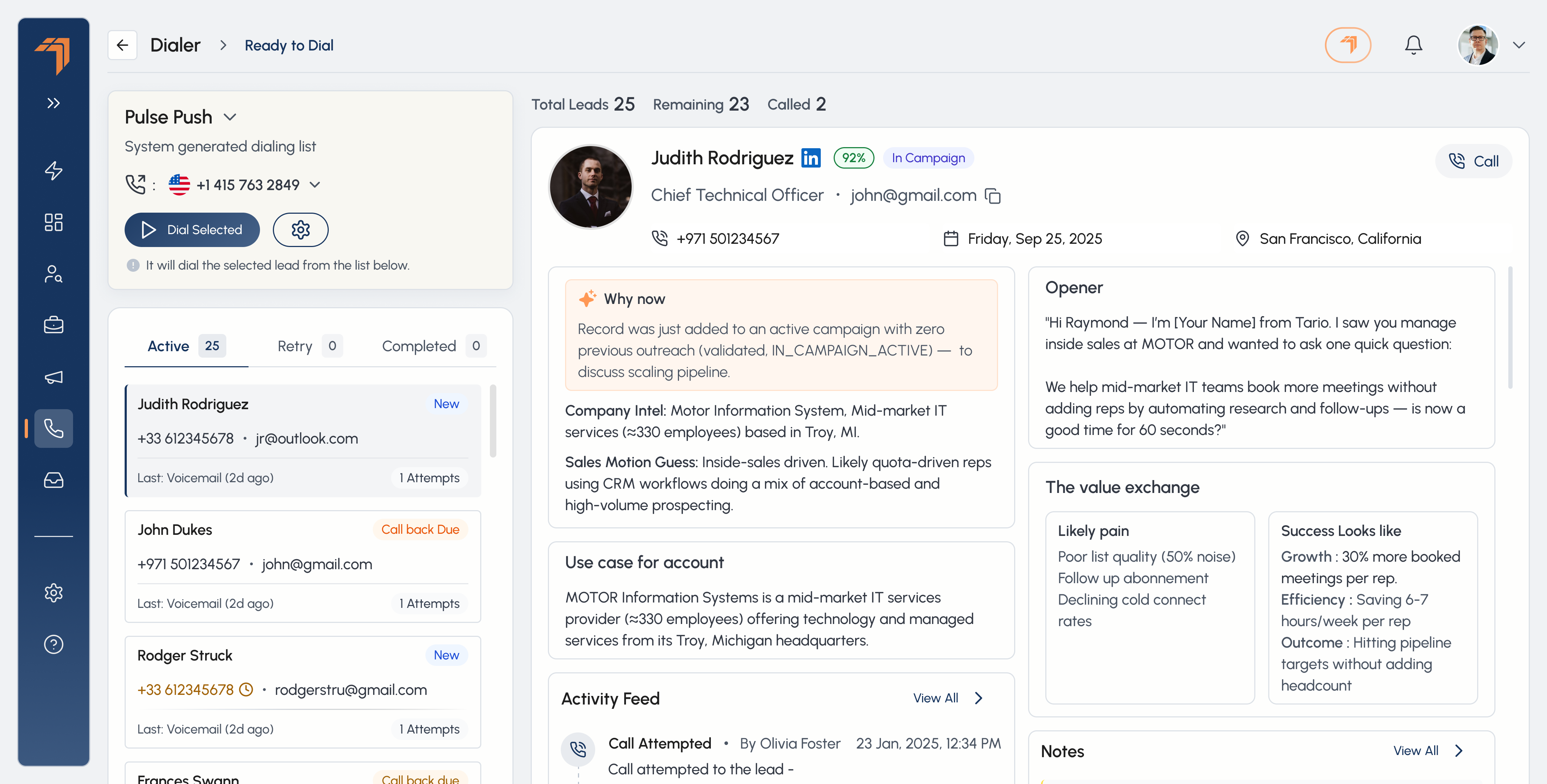Click the lead detail panel scrollbar

(1510, 328)
